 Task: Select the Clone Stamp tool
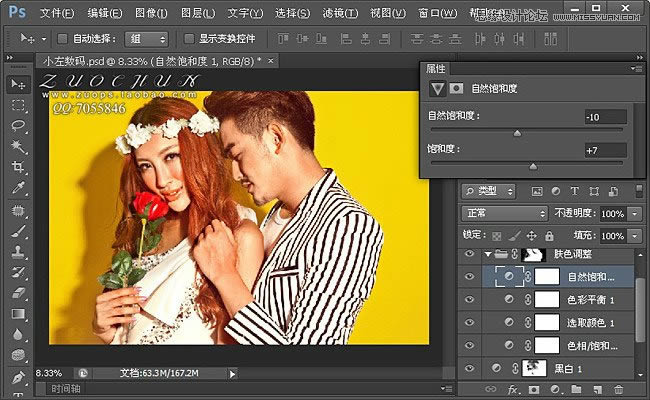[18, 252]
